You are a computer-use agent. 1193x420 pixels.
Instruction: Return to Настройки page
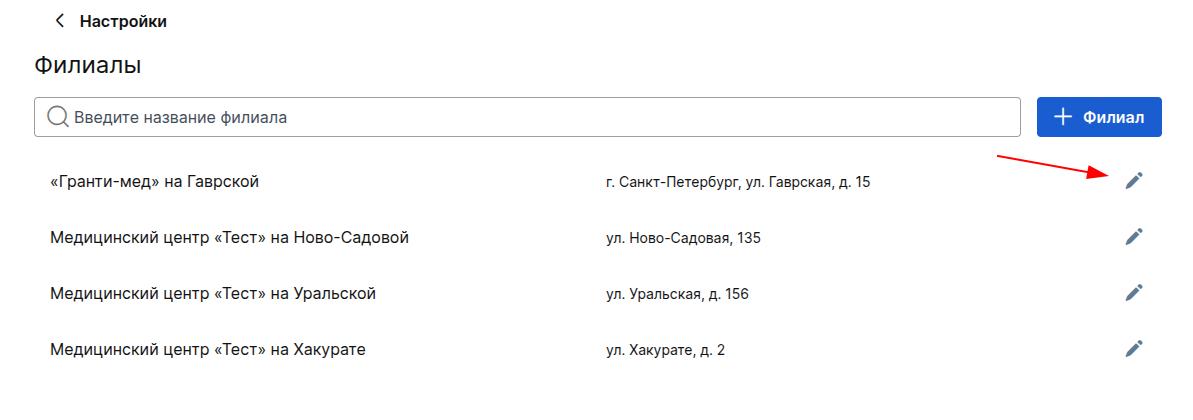pyautogui.click(x=123, y=21)
